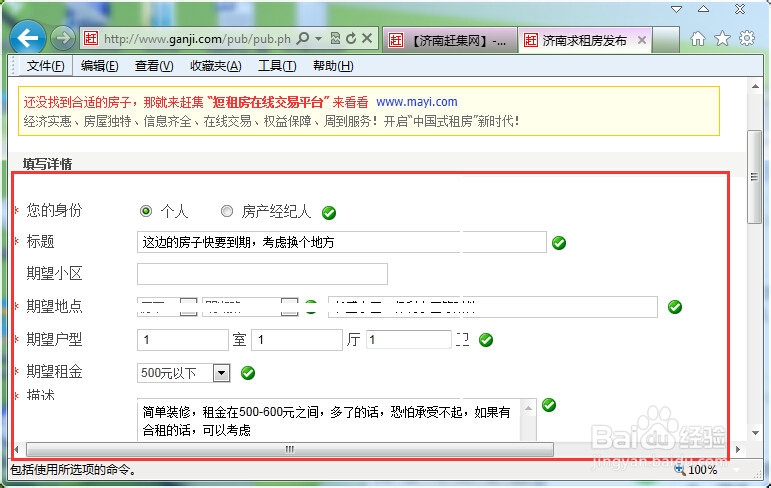This screenshot has width=771, height=488.
Task: Open the 帮助(H) menu
Action: point(333,65)
